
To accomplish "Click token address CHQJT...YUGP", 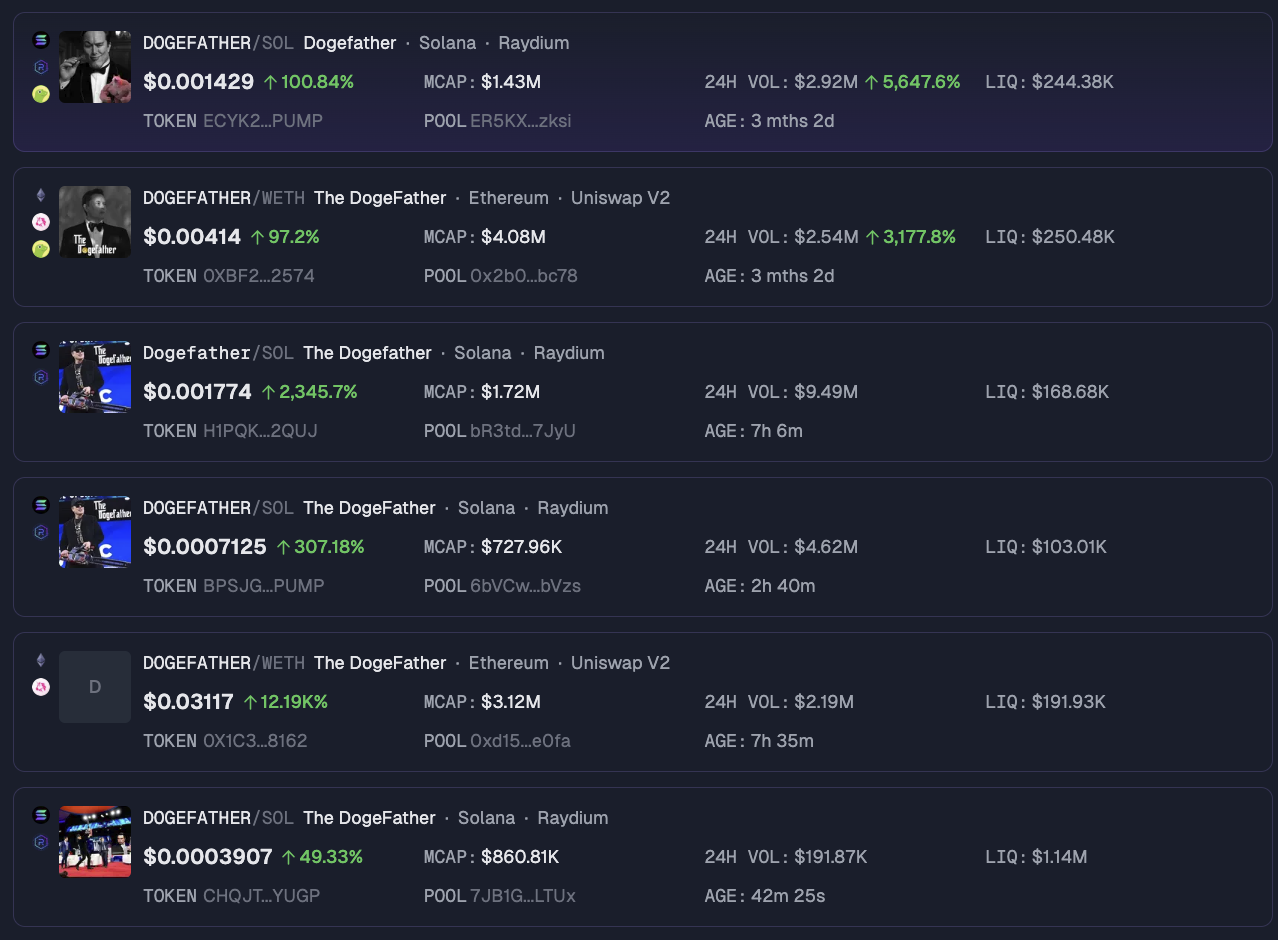I will (262, 896).
